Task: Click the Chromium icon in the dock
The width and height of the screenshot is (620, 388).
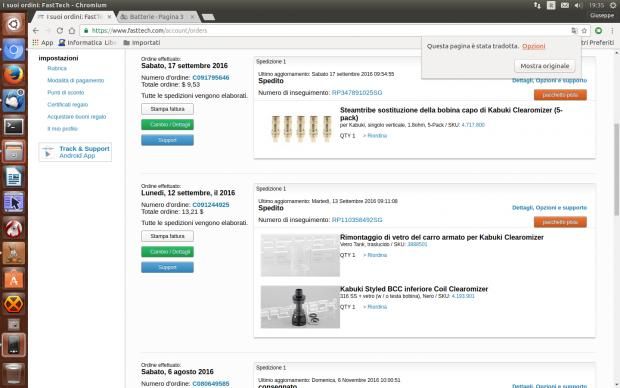Action: point(13,50)
